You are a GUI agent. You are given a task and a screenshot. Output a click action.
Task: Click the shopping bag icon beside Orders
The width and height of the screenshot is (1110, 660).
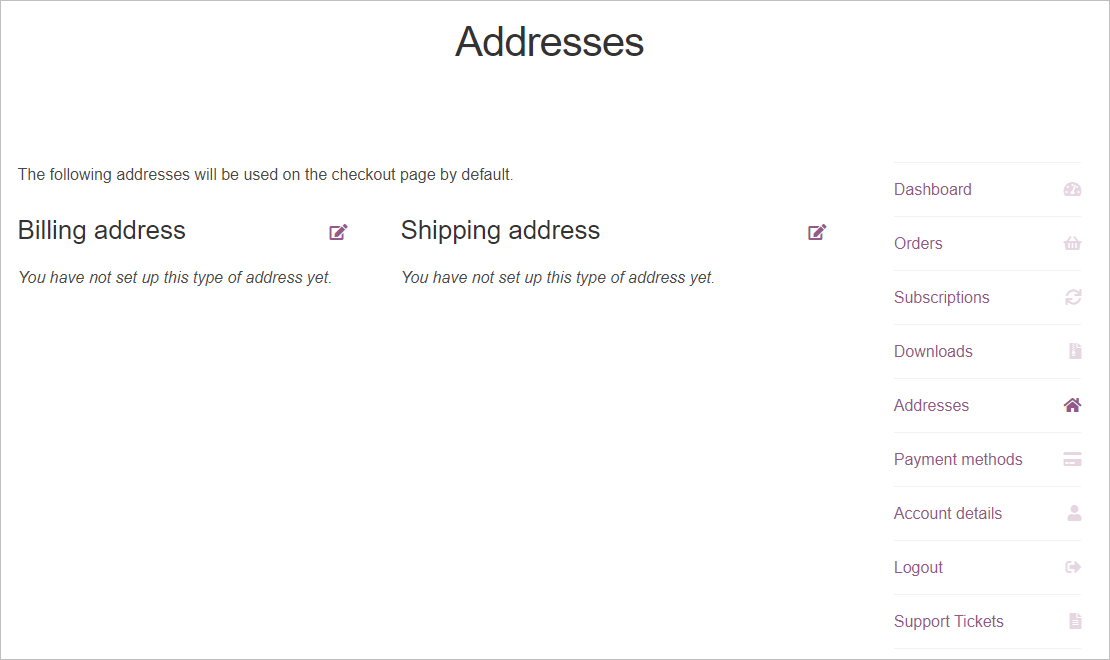pos(1072,243)
